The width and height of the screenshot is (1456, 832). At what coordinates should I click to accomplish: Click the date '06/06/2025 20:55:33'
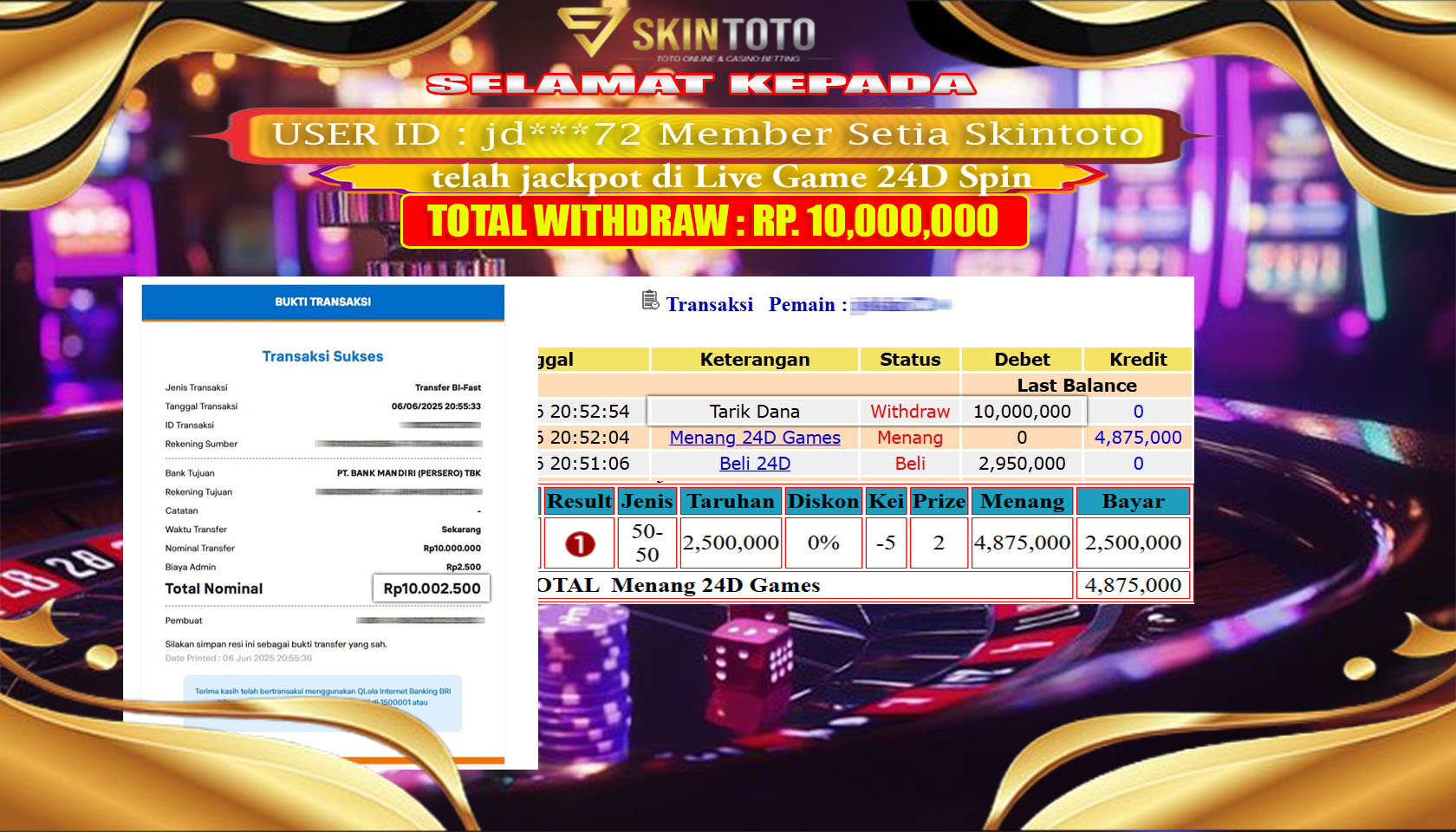point(436,406)
